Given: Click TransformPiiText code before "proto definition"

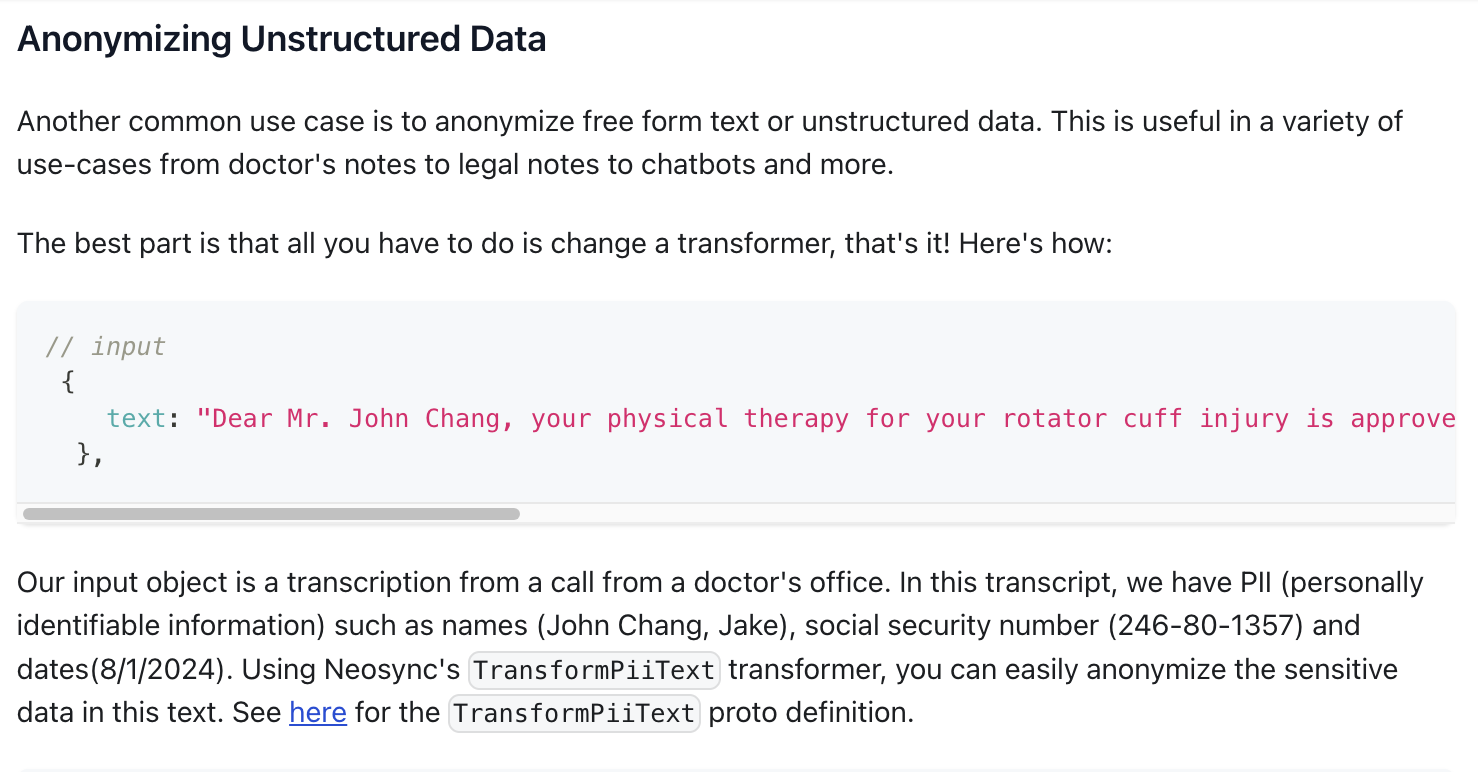Looking at the screenshot, I should click(x=574, y=714).
